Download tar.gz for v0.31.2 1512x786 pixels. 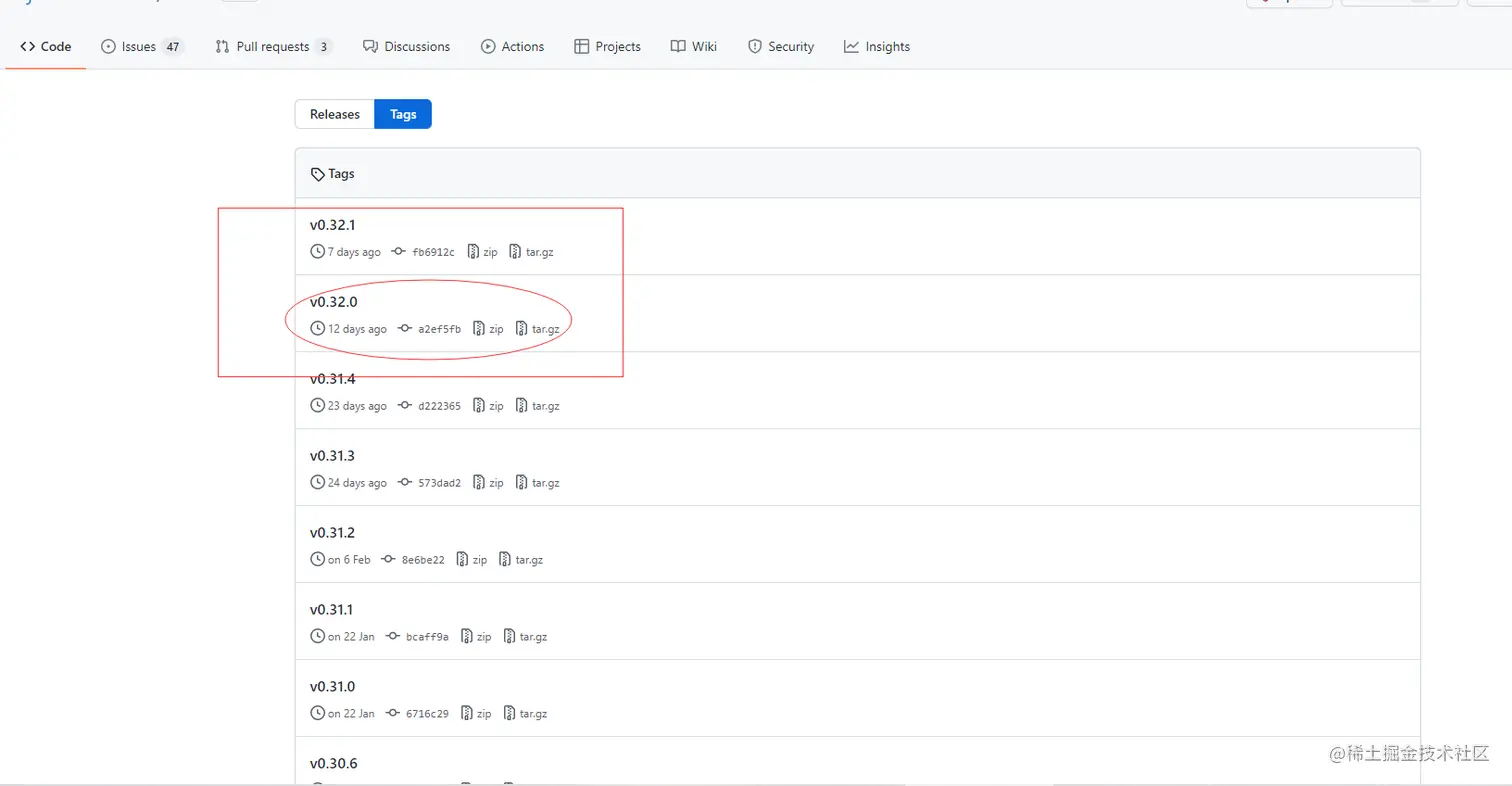coord(521,560)
